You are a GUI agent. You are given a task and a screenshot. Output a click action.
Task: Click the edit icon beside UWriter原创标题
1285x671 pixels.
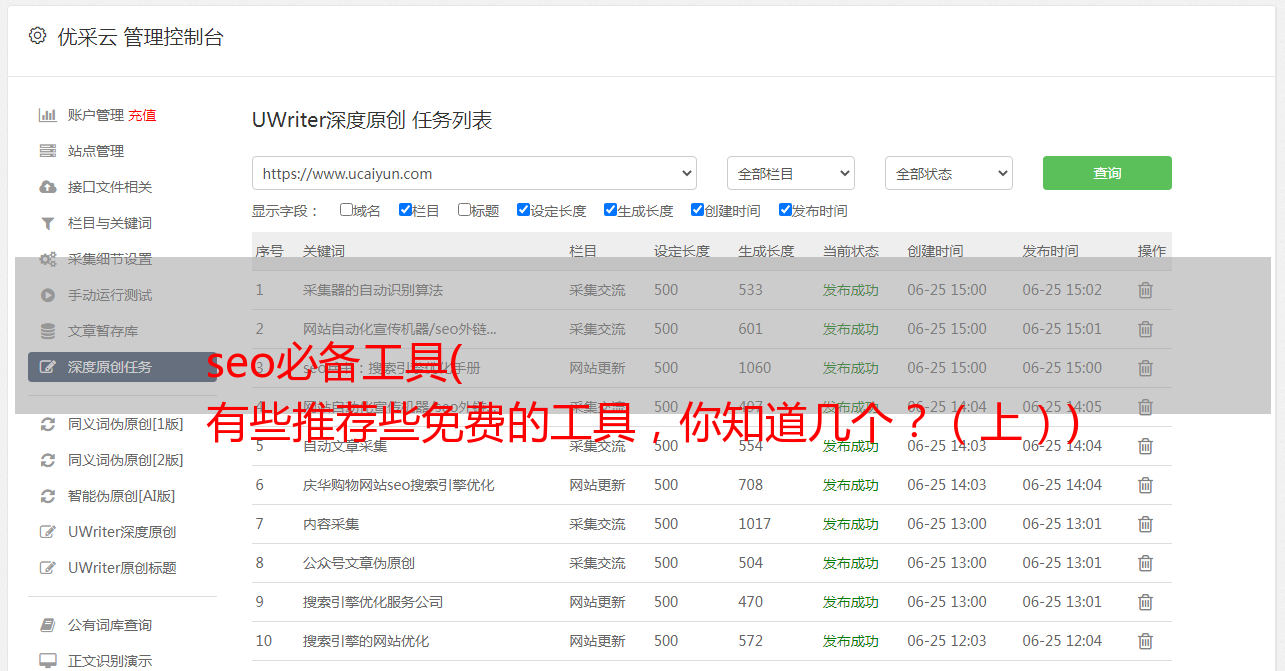point(47,568)
